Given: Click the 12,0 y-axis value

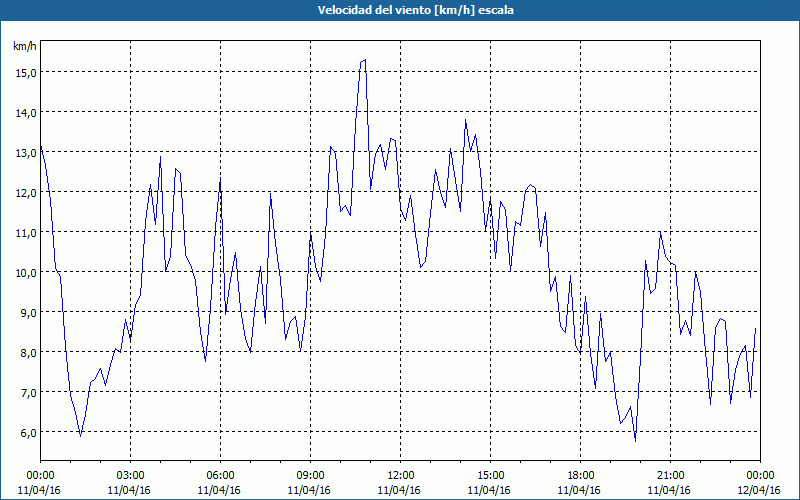Looking at the screenshot, I should point(26,193).
